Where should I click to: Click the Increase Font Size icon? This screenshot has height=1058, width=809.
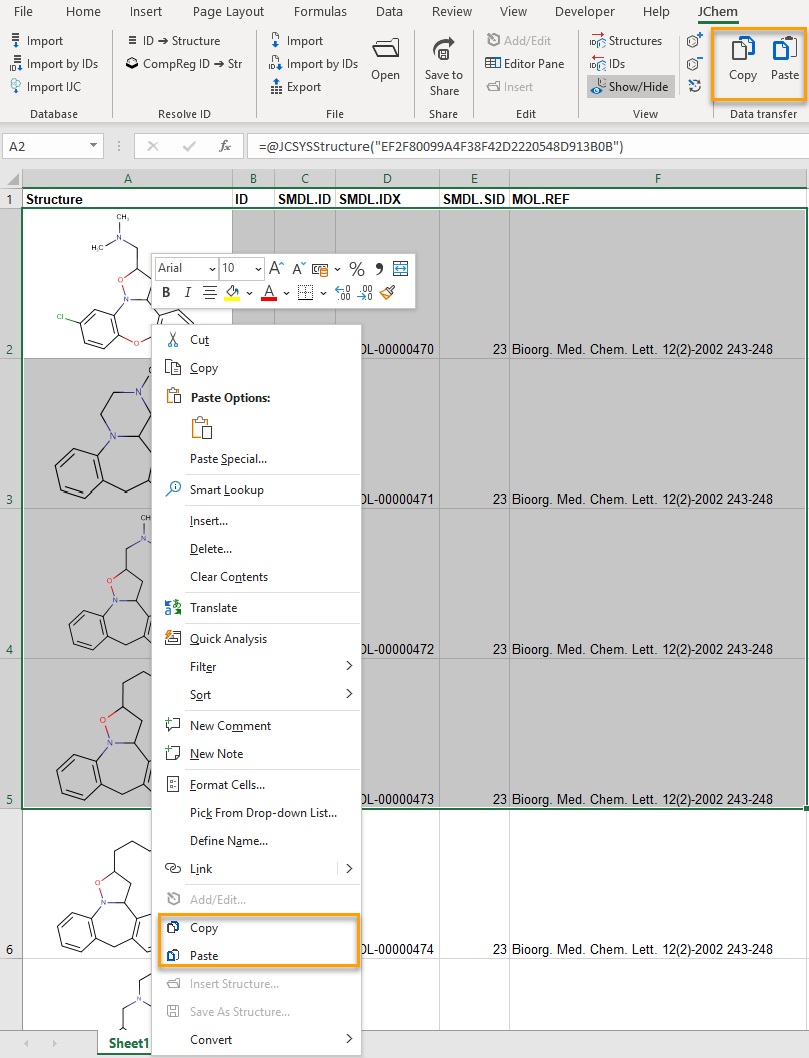(x=277, y=268)
